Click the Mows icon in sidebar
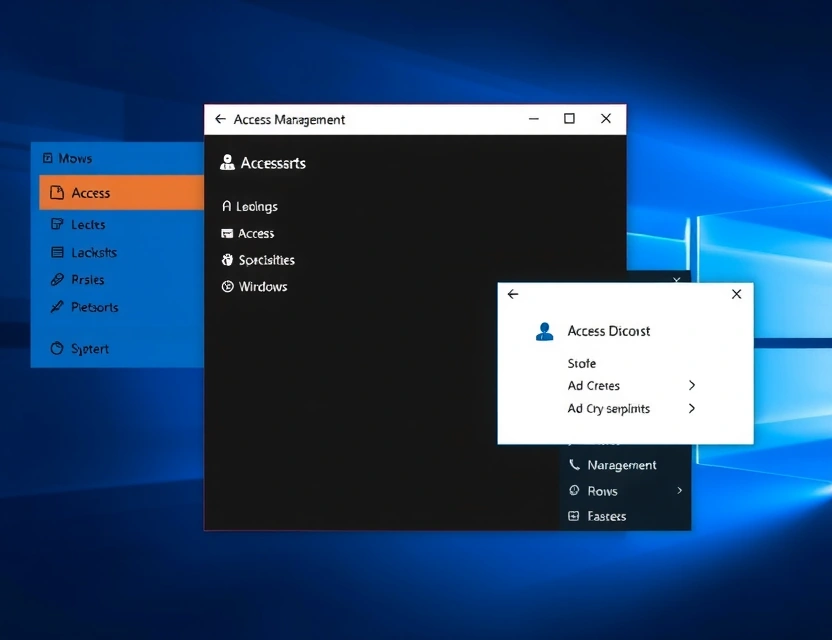The image size is (832, 640). pos(48,158)
